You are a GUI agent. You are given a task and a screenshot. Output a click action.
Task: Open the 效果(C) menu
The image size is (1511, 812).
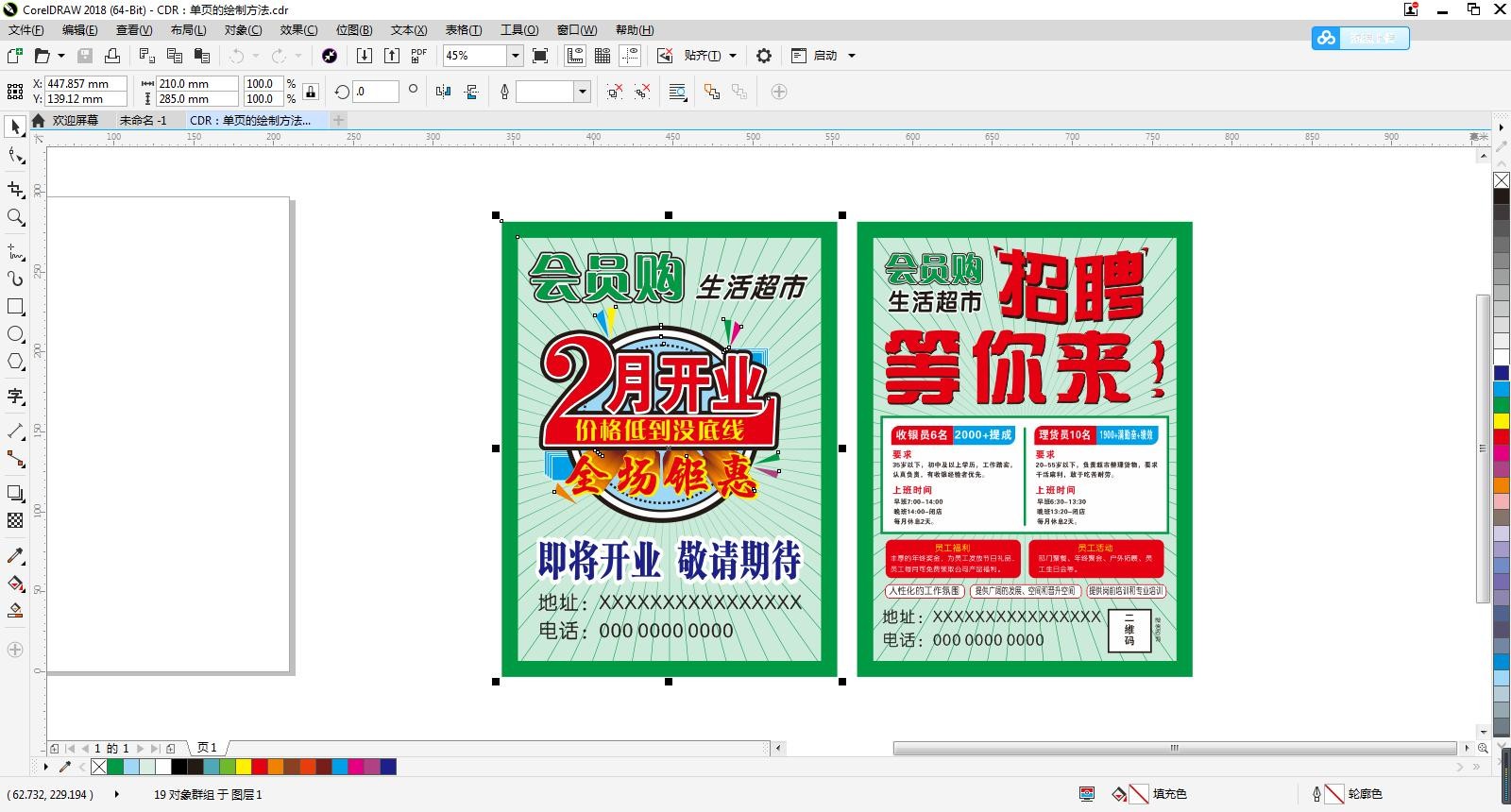[298, 30]
